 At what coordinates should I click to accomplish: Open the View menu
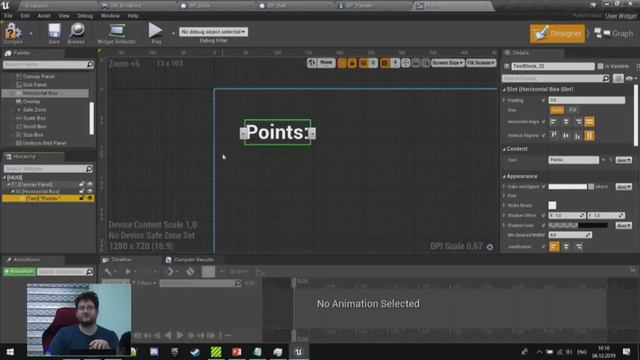[64, 16]
